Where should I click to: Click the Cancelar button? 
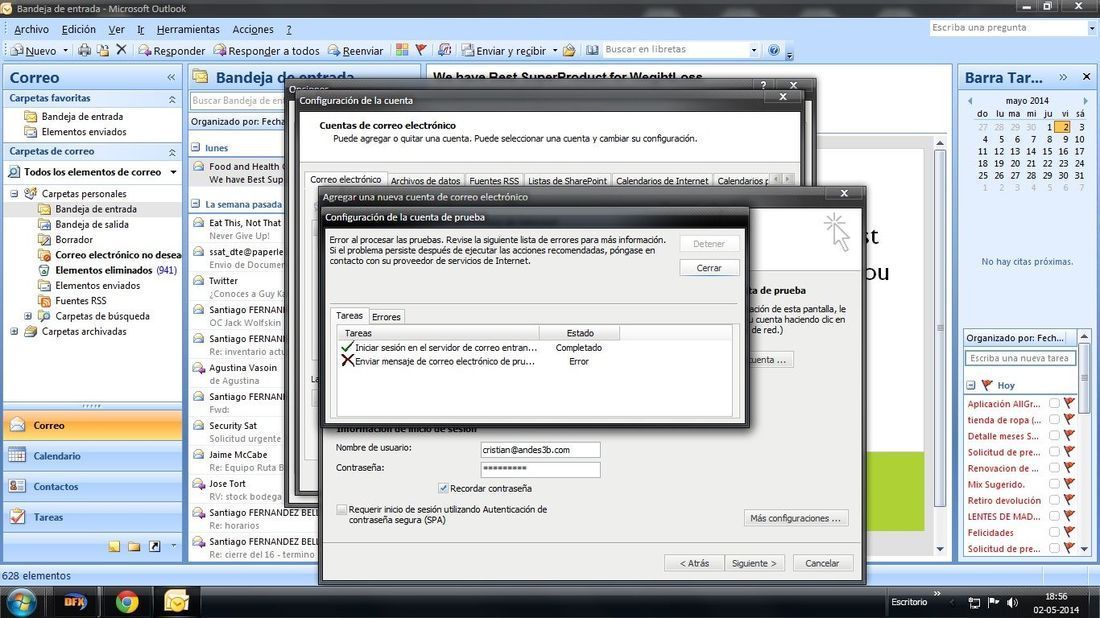[822, 563]
